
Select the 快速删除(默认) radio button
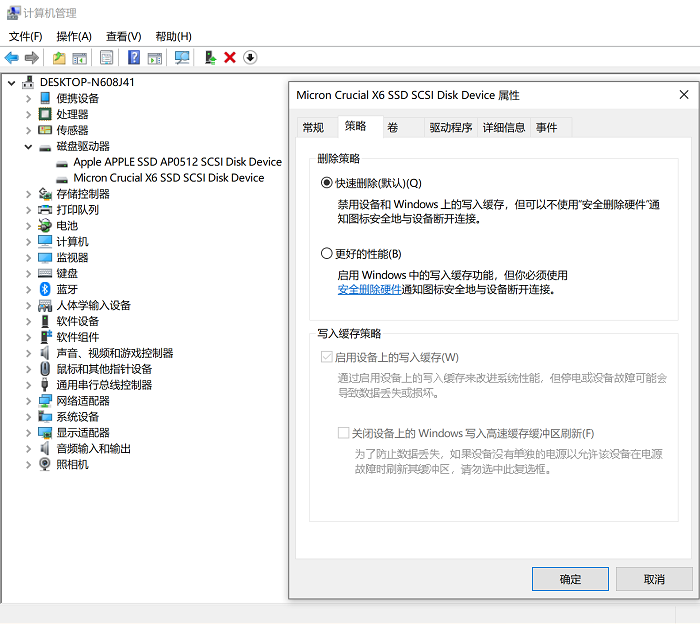[327, 183]
